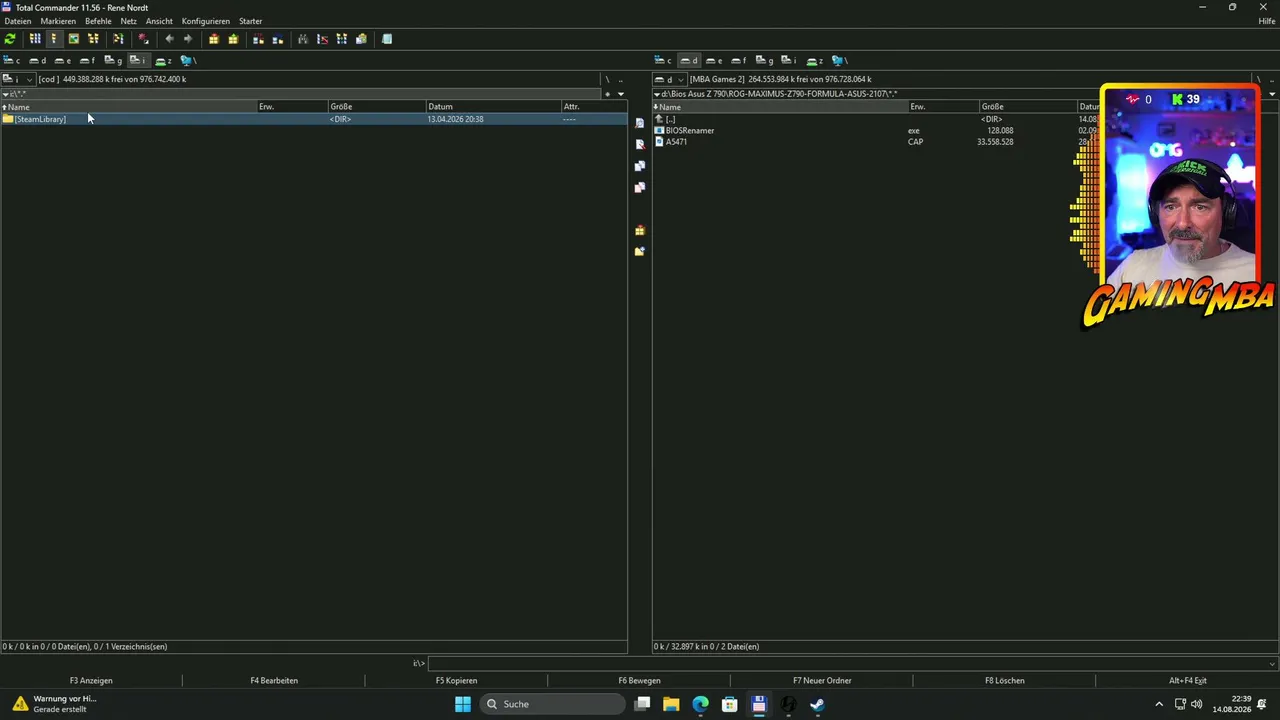1280x720 pixels.
Task: Click F5 Kopieren button
Action: click(456, 680)
